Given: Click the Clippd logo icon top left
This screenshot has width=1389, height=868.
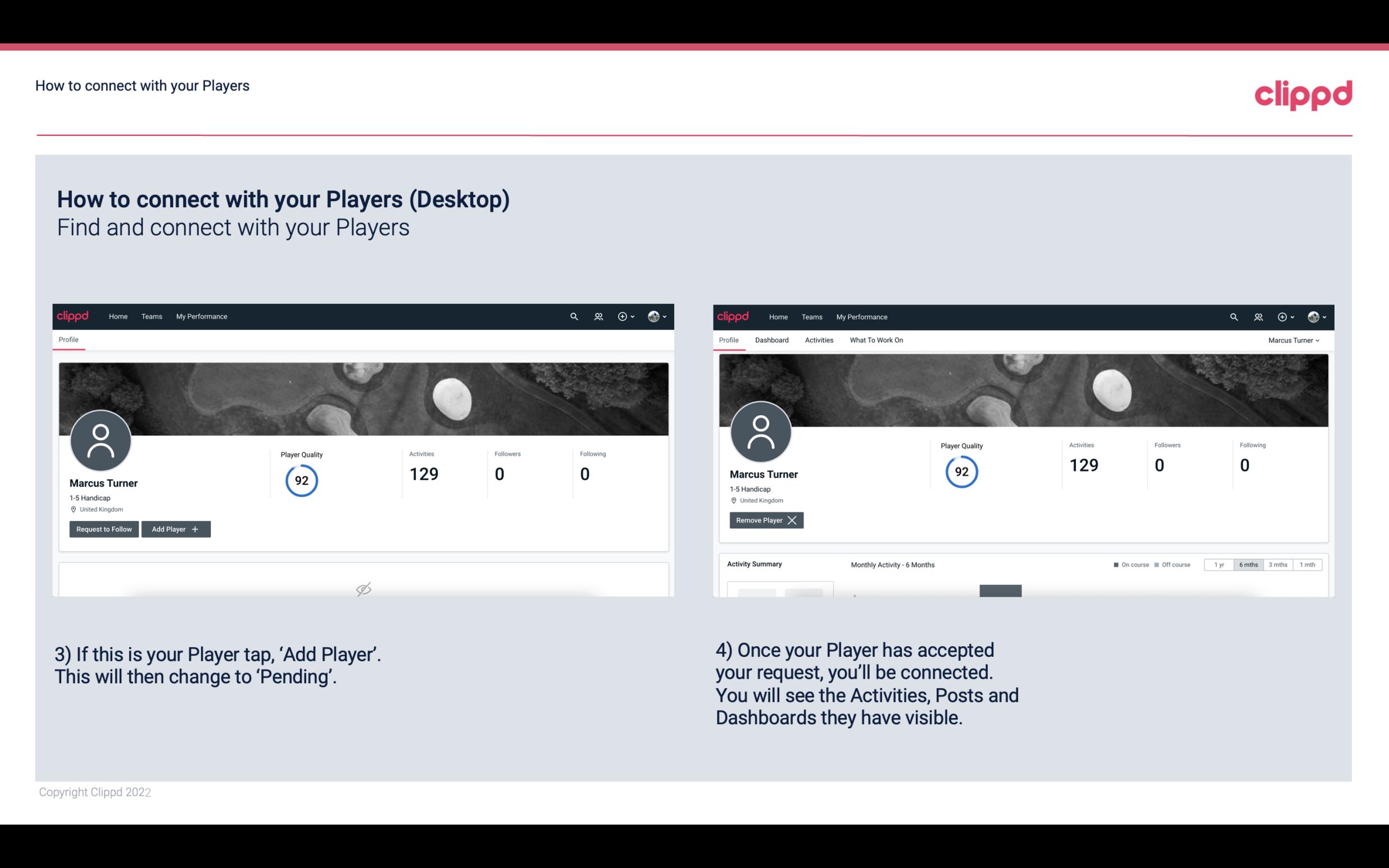Looking at the screenshot, I should (73, 316).
